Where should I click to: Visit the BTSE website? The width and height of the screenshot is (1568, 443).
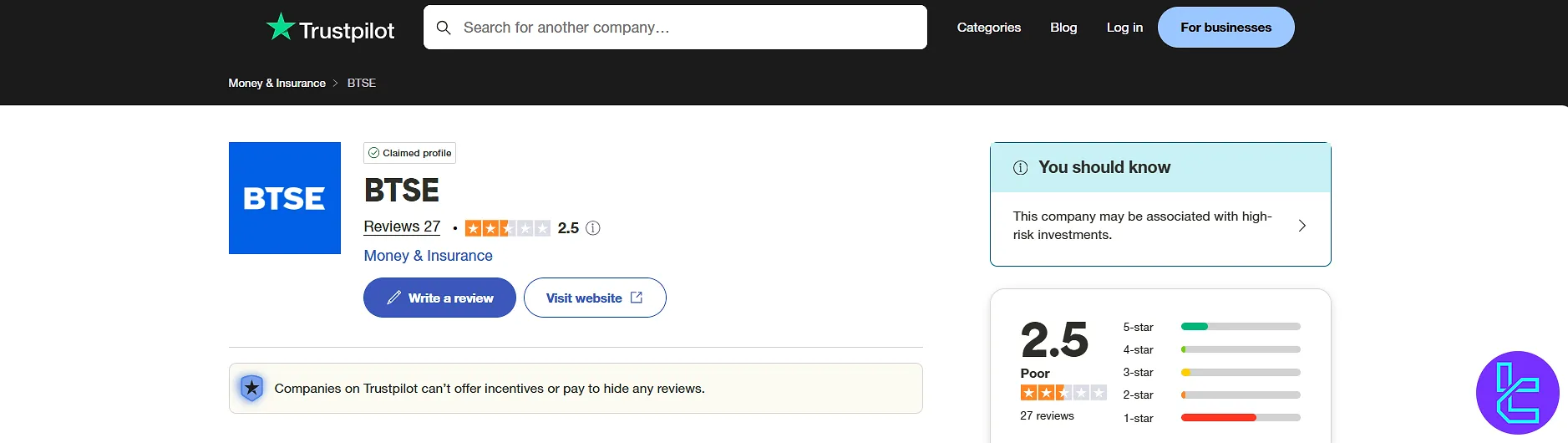tap(595, 298)
